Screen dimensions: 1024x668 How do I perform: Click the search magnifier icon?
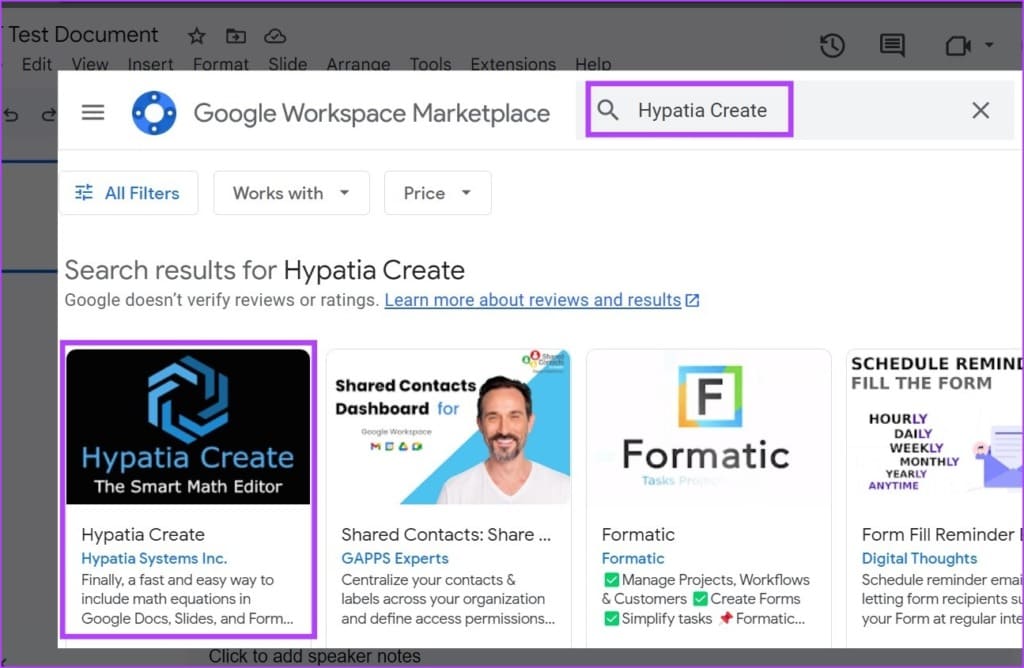click(608, 110)
